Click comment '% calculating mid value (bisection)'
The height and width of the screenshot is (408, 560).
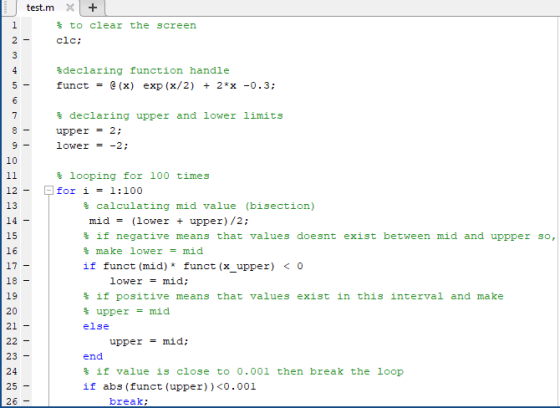pos(199,206)
